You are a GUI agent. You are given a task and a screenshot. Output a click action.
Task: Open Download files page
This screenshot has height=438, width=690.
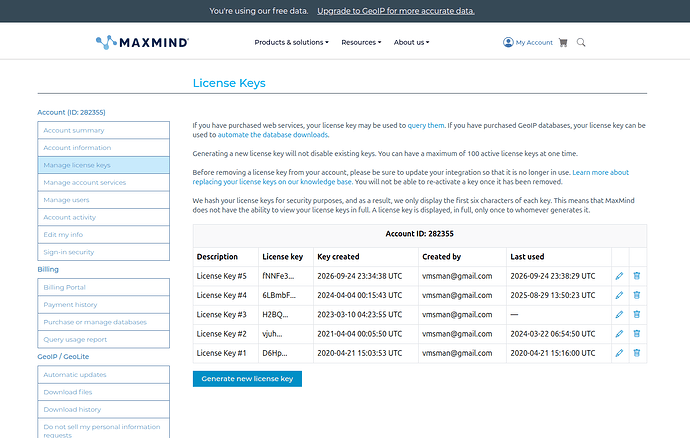tap(103, 392)
